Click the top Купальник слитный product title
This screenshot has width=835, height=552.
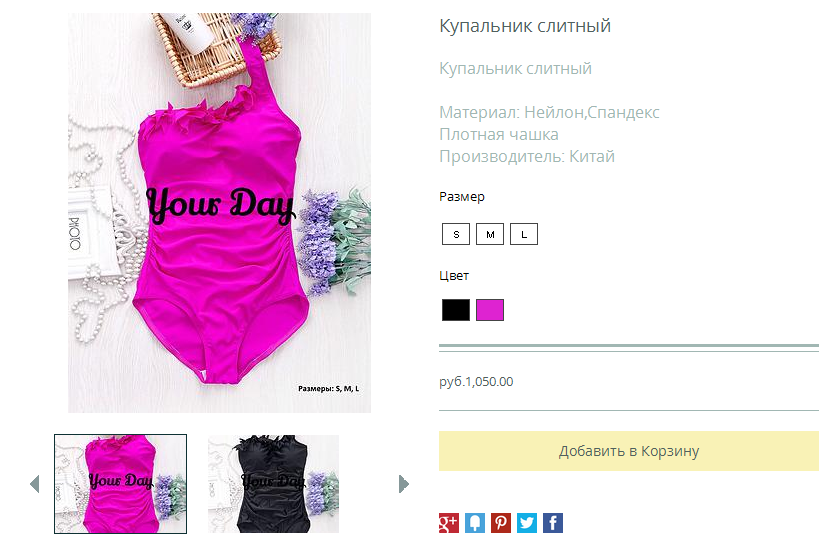(x=525, y=26)
